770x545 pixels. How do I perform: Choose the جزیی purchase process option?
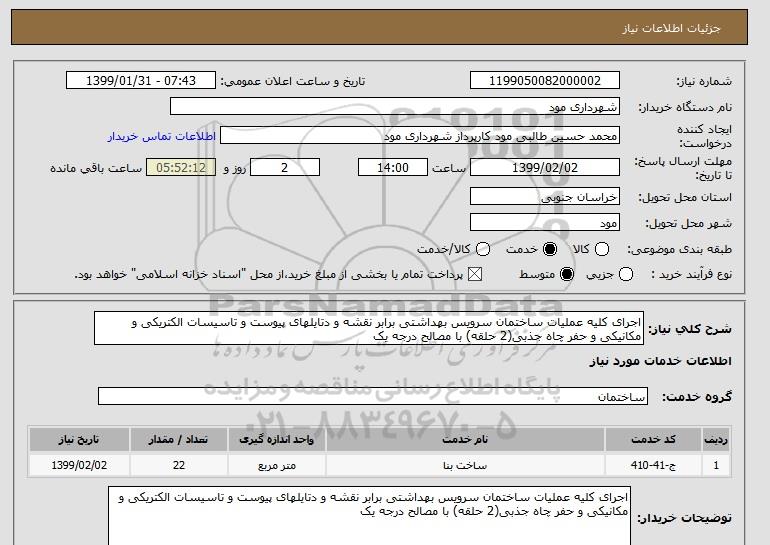tap(626, 274)
